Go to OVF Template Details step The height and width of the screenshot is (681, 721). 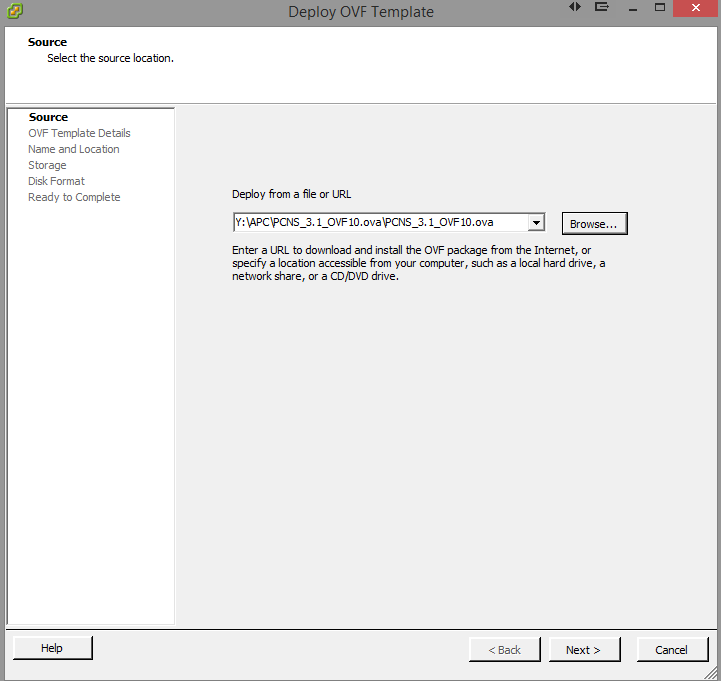tap(79, 133)
